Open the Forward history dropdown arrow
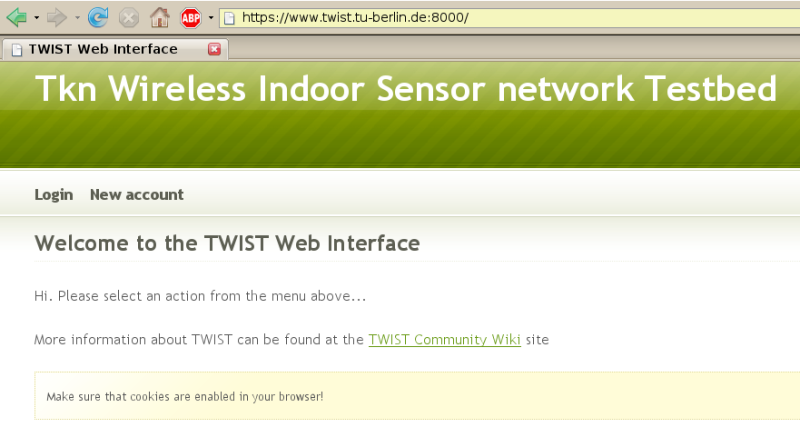Image resolution: width=800 pixels, height=437 pixels. [x=77, y=18]
